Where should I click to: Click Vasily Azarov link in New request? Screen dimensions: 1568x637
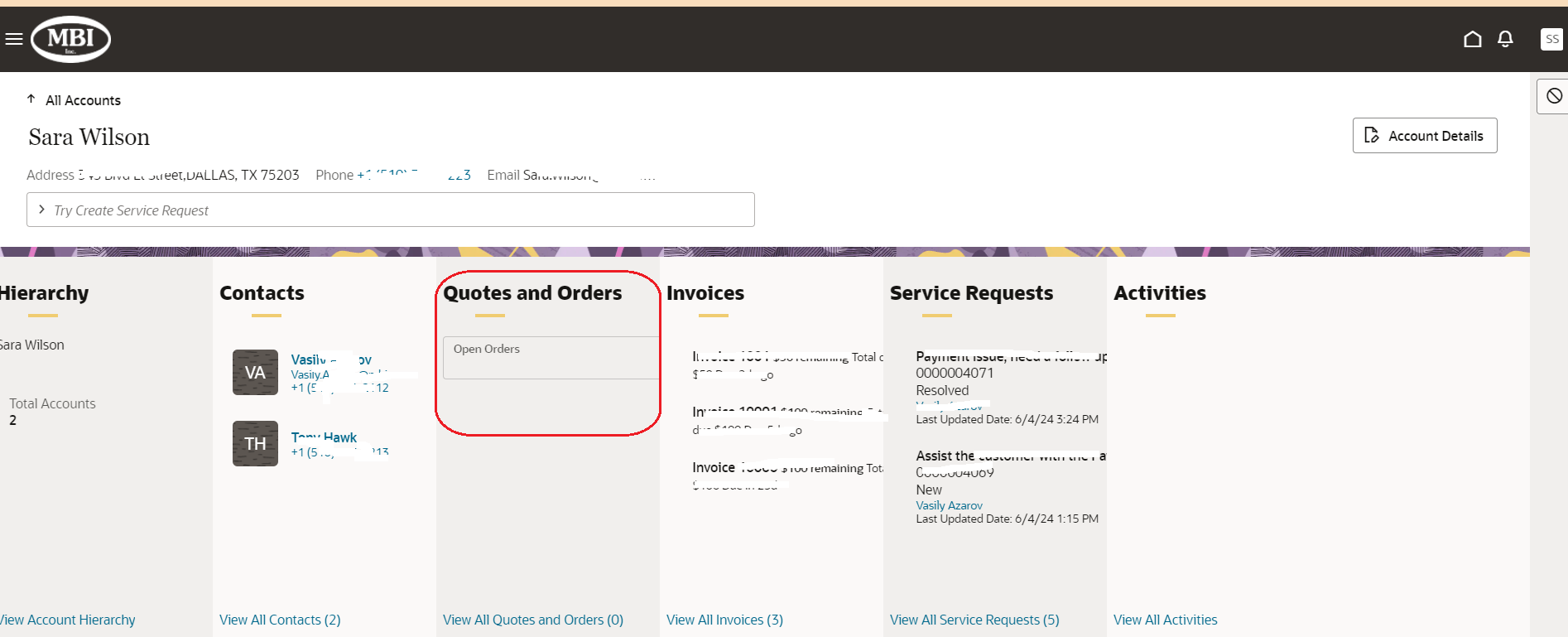(x=949, y=505)
